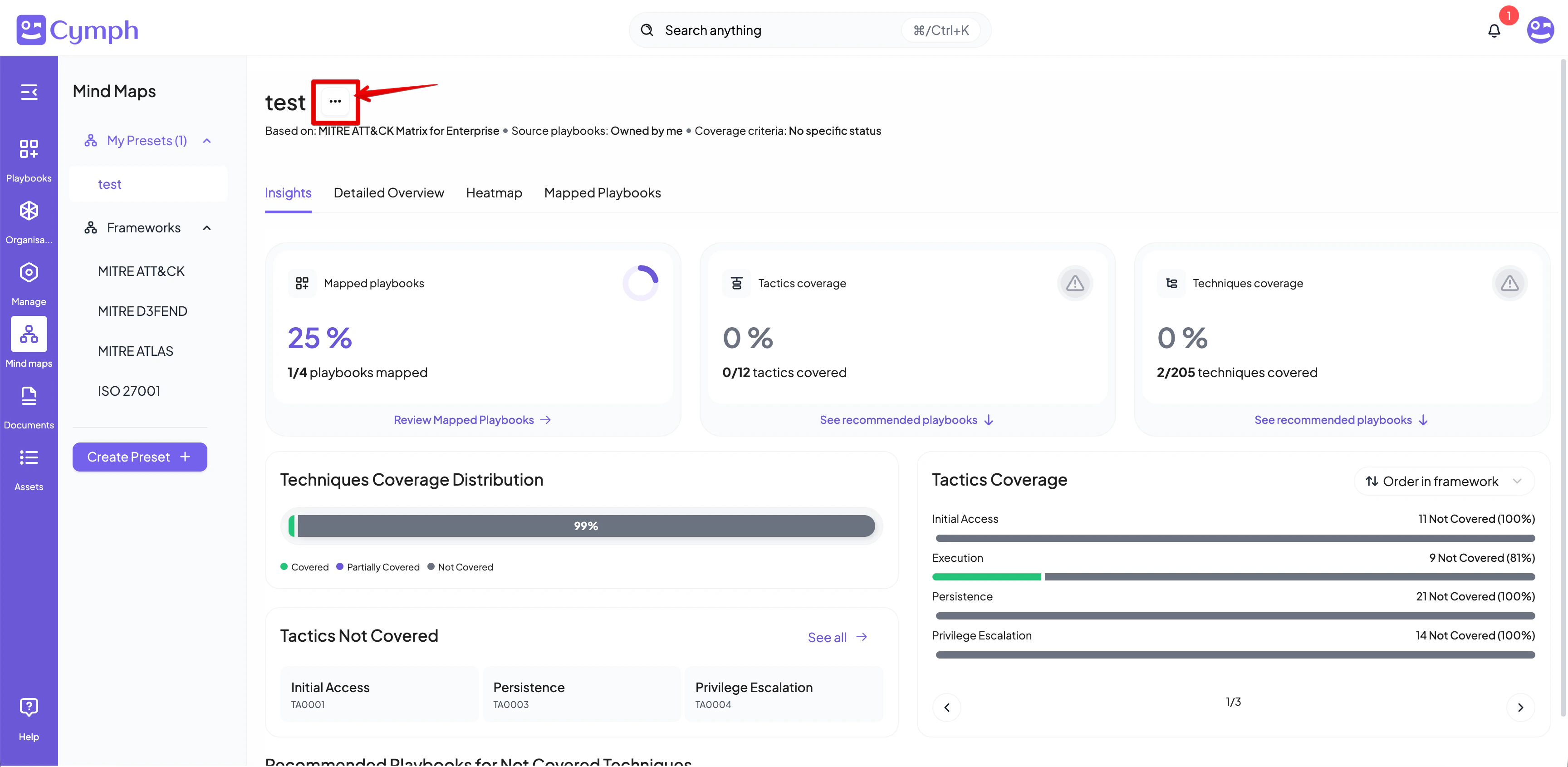Click the Mapped playbooks progress ring

click(x=640, y=282)
